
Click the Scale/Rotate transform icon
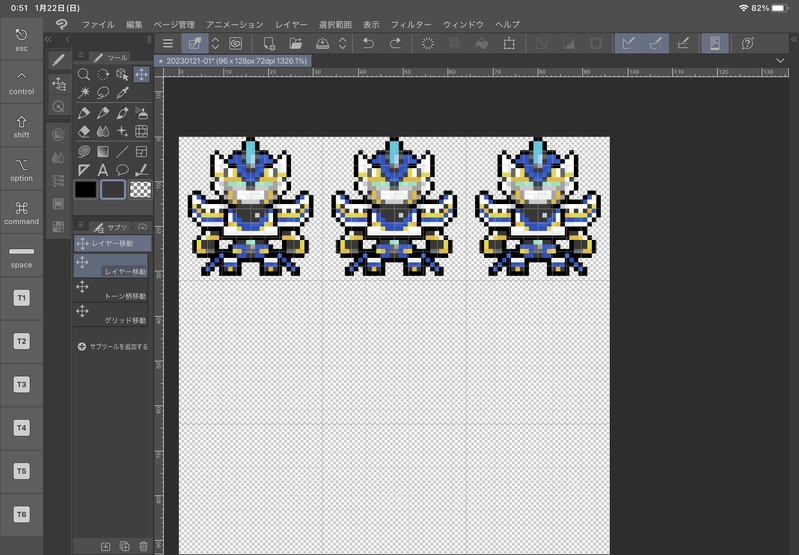pos(509,44)
